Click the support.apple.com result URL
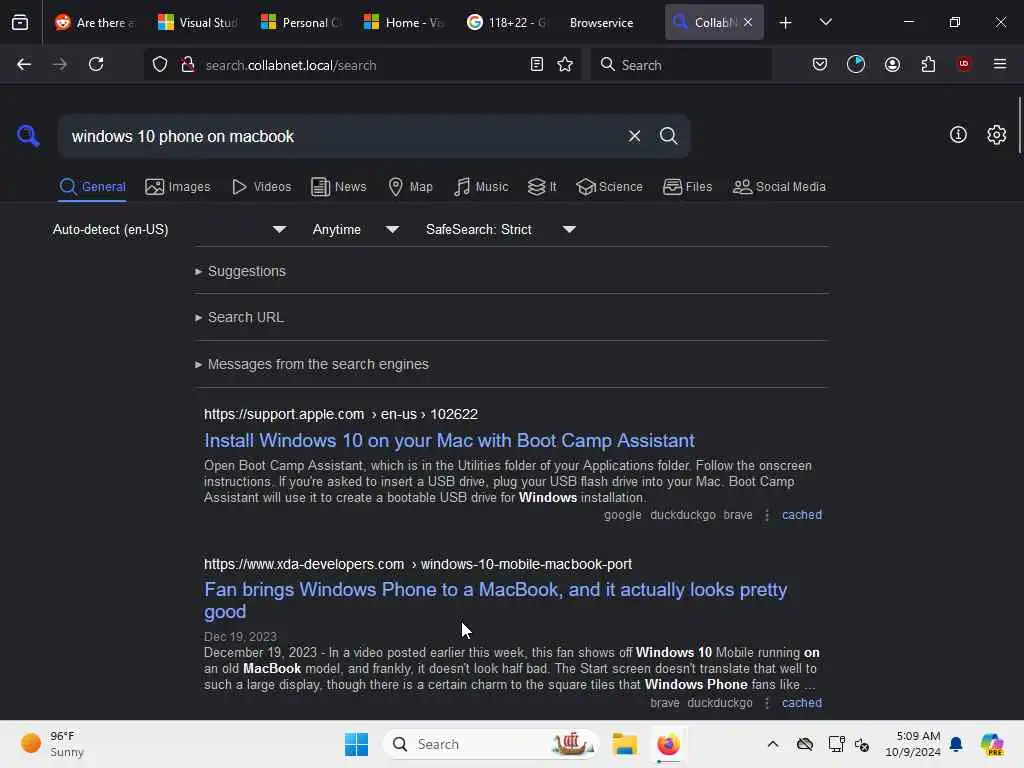 pyautogui.click(x=341, y=414)
